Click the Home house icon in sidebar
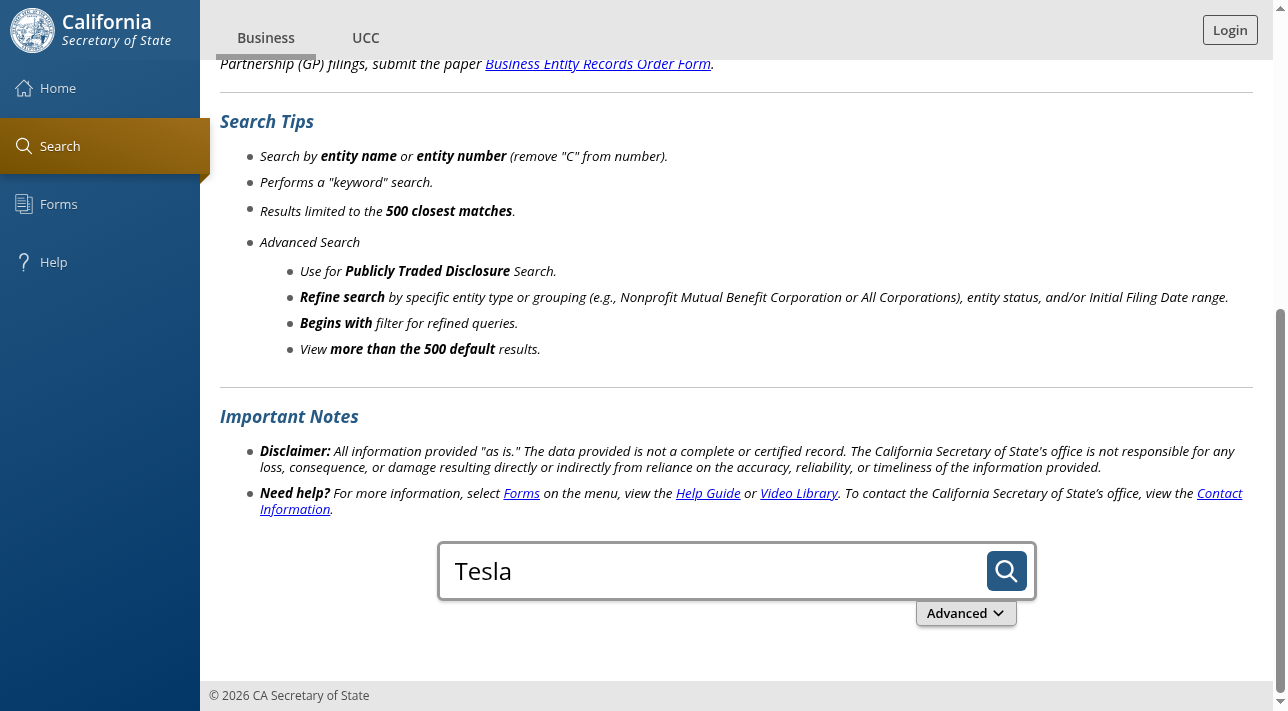 click(x=24, y=88)
